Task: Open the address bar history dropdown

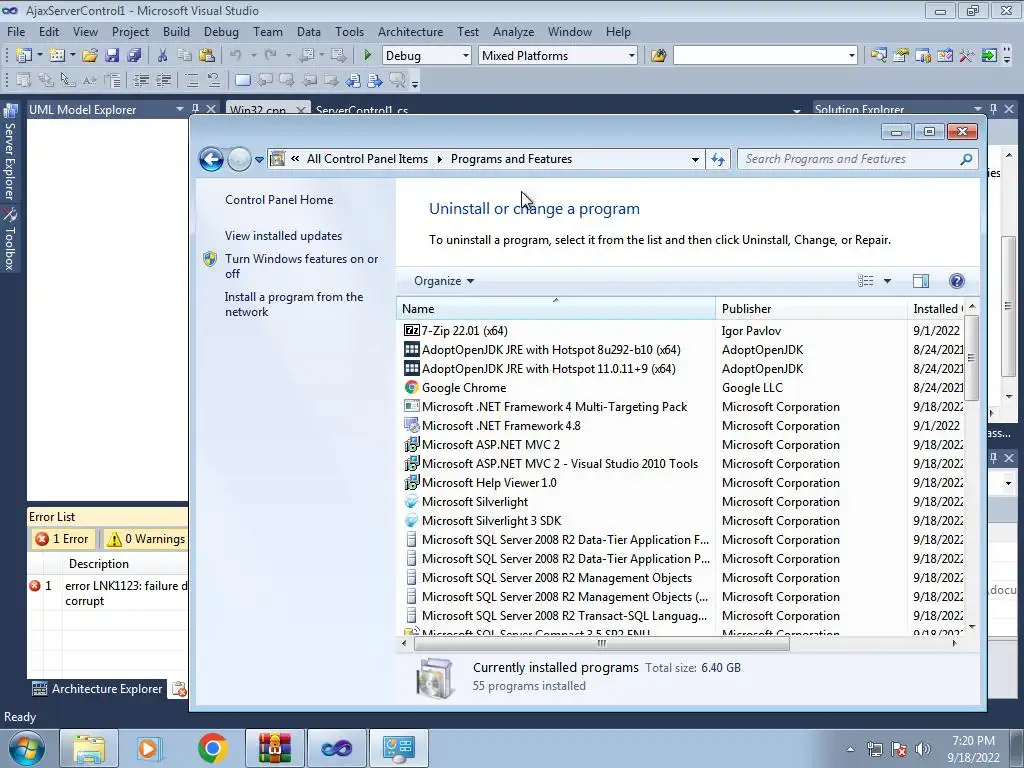Action: tap(696, 159)
